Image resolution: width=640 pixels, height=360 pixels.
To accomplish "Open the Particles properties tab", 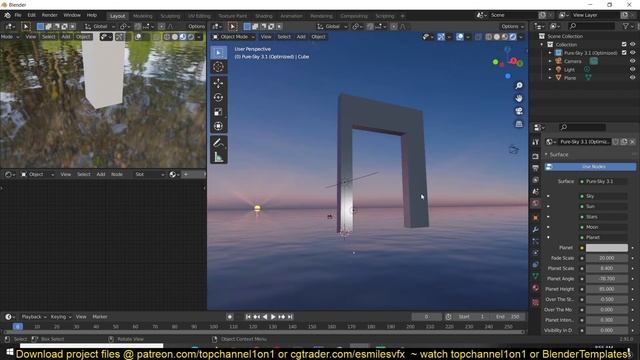I will [536, 241].
